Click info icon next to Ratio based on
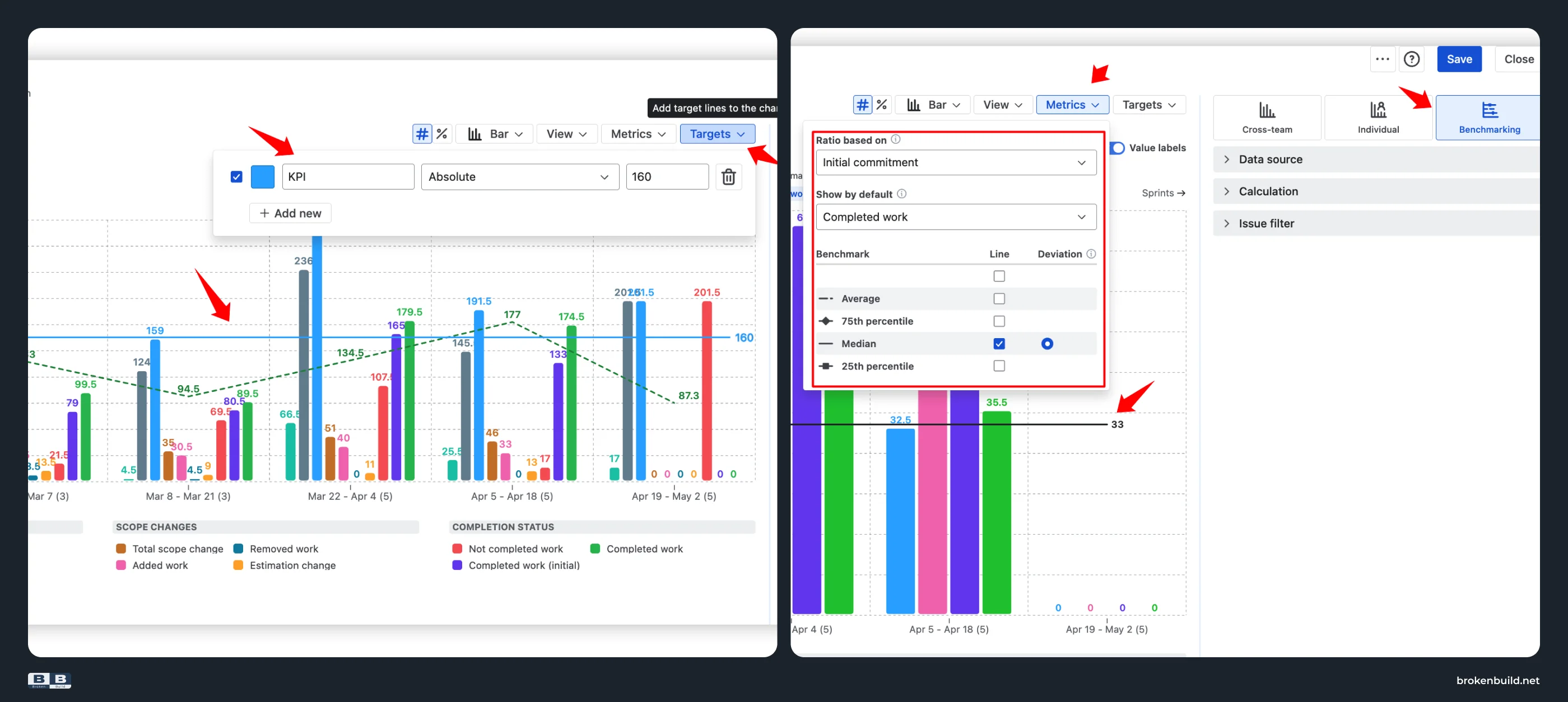This screenshot has width=1568, height=702. click(x=895, y=139)
